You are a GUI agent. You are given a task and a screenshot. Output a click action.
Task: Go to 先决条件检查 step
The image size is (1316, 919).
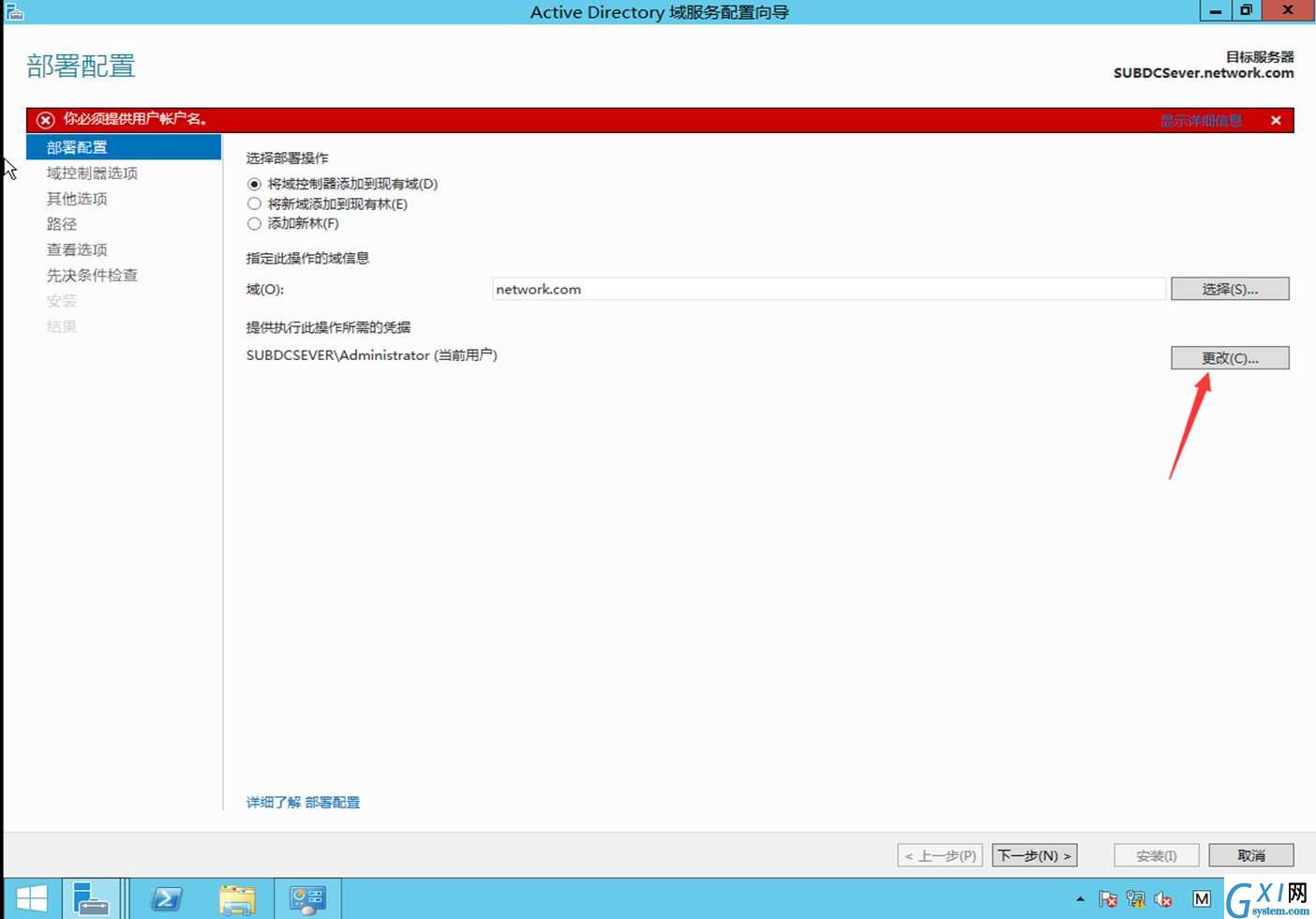(x=92, y=275)
